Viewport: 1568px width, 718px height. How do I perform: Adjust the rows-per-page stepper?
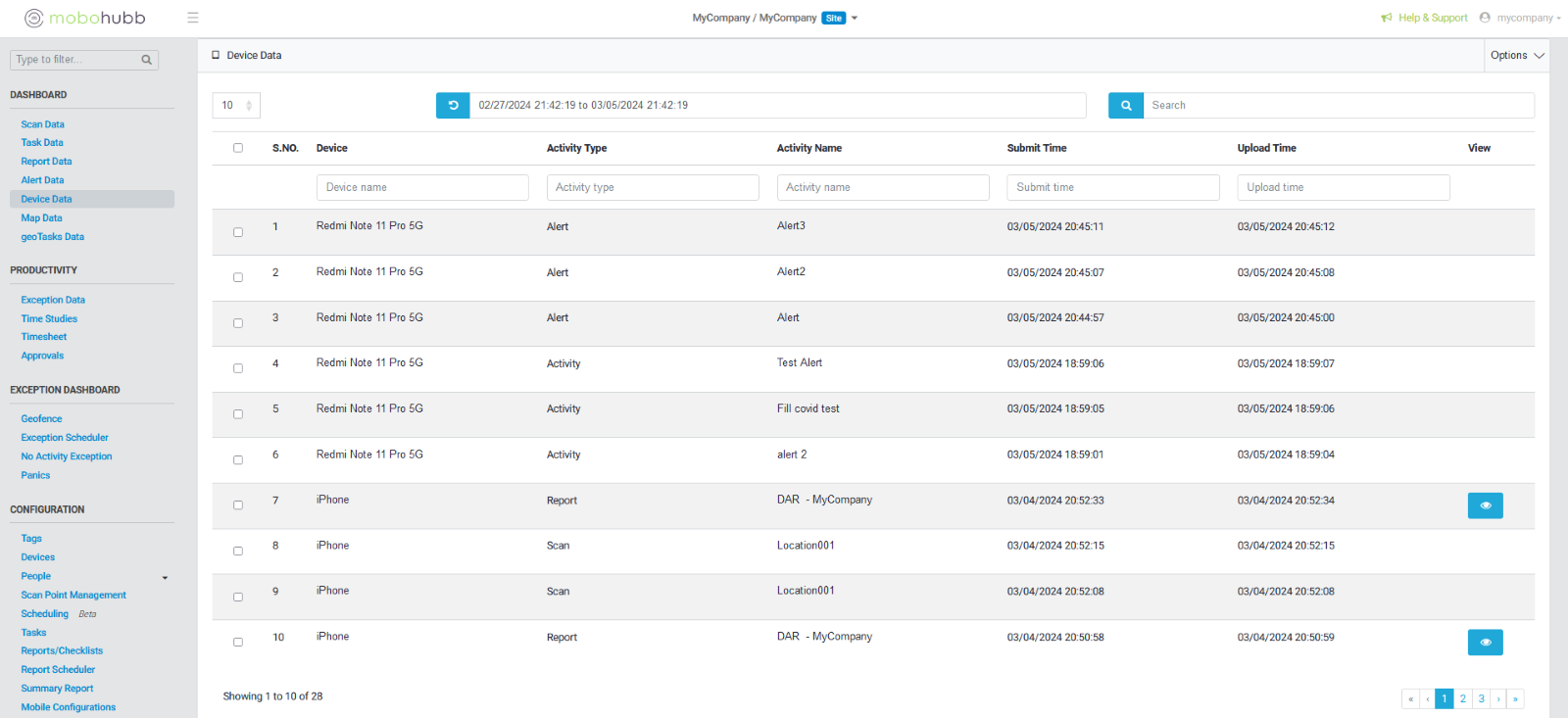tap(249, 106)
